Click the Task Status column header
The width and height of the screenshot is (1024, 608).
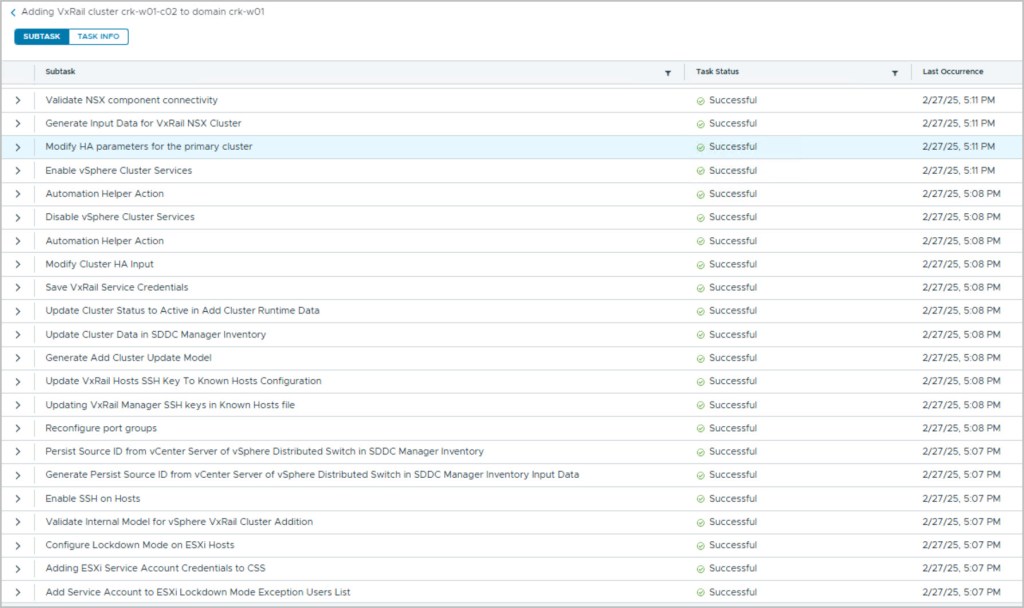click(717, 72)
